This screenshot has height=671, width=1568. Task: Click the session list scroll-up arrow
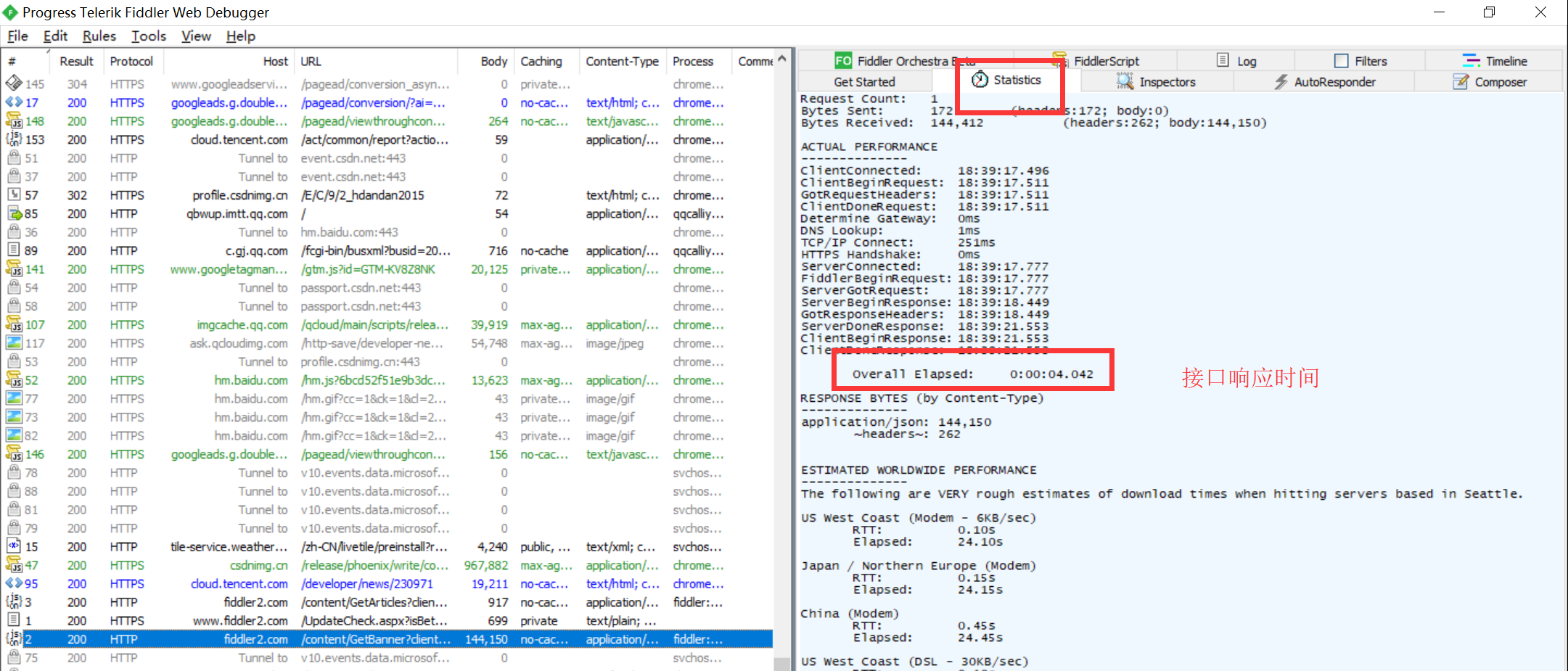pos(781,59)
